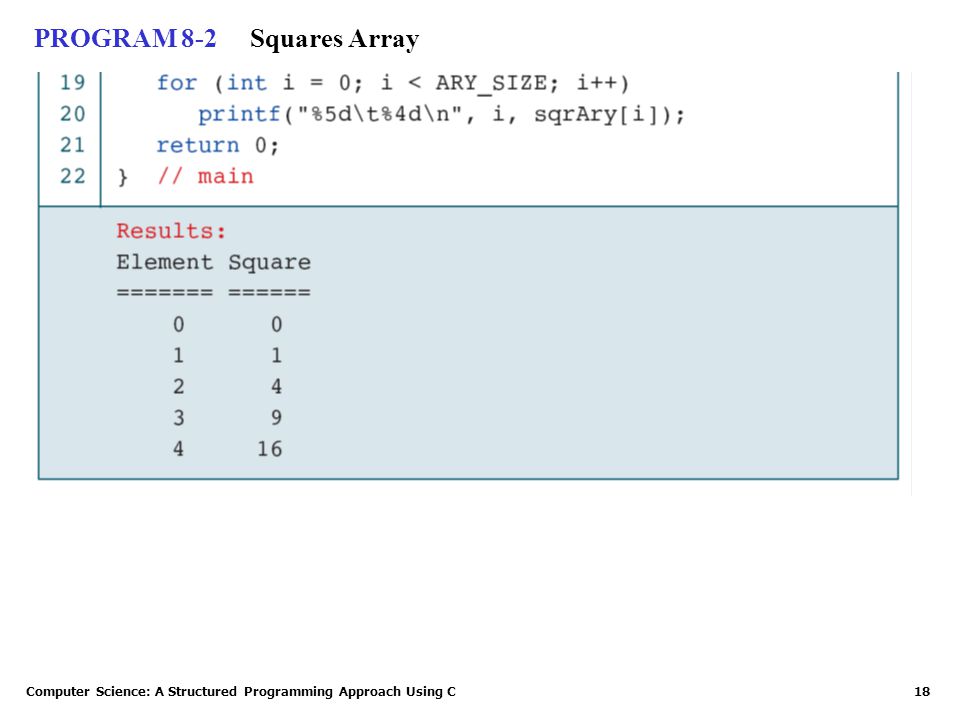The width and height of the screenshot is (960, 720).
Task: Click the 'for' keyword on line 19
Action: pos(176,83)
